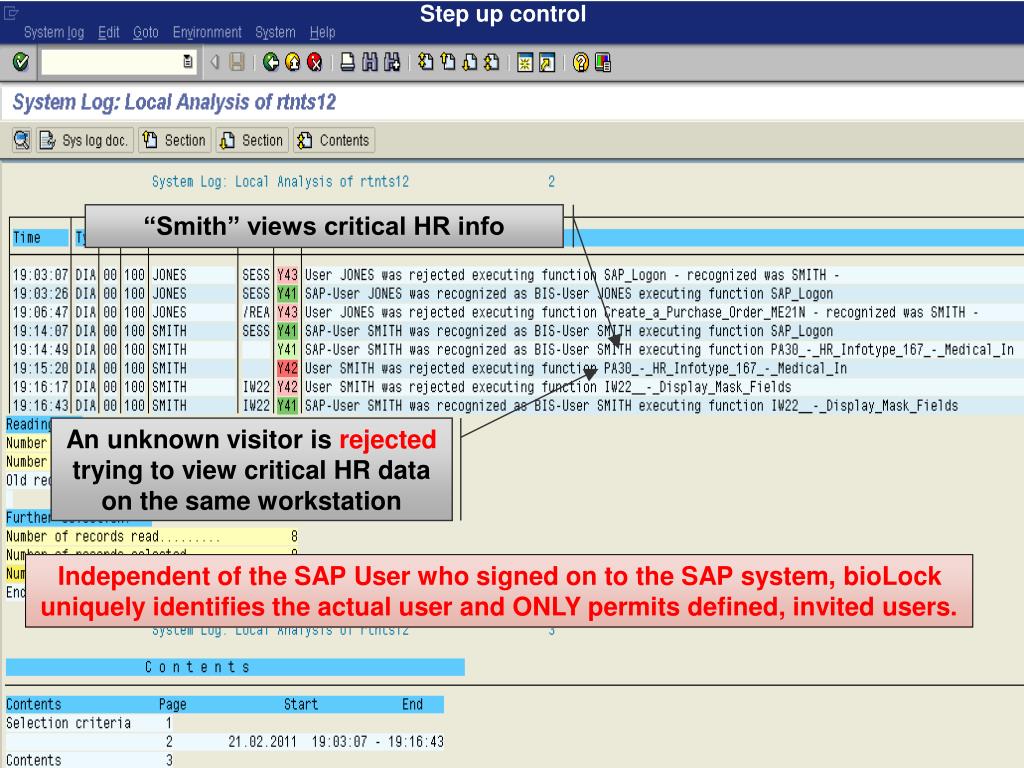
Task: Click the date 21.02.2011 in the contents table
Action: 262,742
